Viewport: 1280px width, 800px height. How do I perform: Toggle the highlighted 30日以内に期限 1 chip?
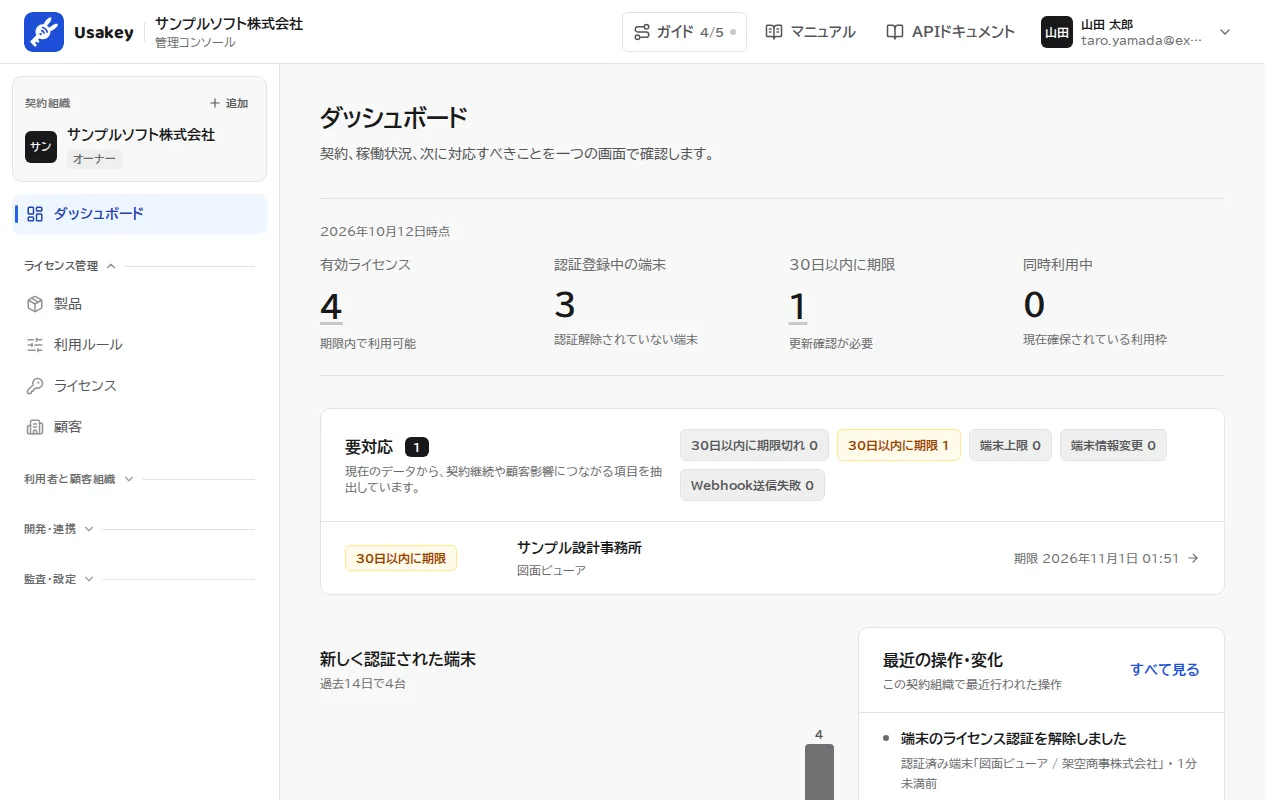pos(898,445)
